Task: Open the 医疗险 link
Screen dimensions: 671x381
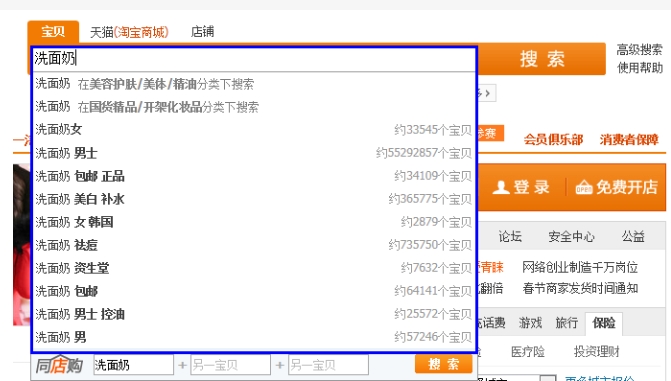Action: pos(528,352)
